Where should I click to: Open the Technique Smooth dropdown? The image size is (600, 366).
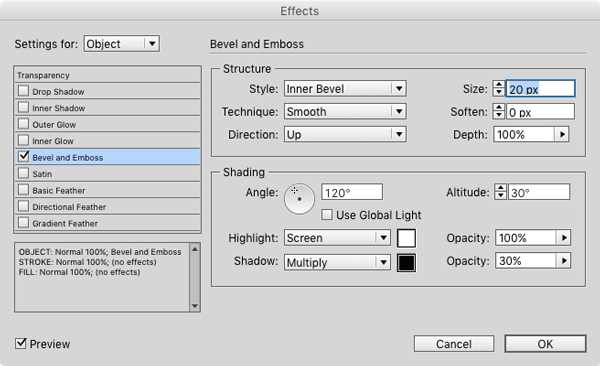pos(345,111)
